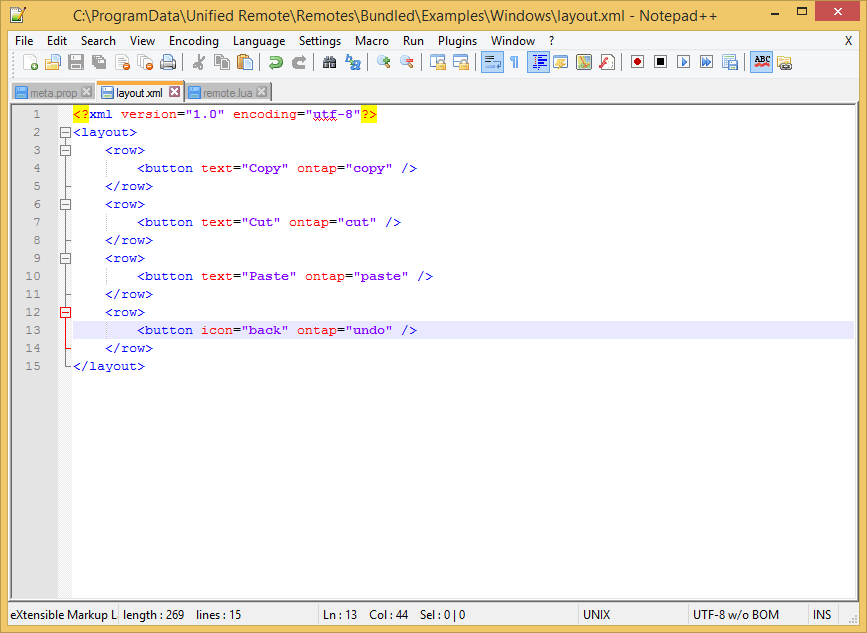Viewport: 867px width, 633px height.
Task: Close the remote.lua tab
Action: click(262, 92)
